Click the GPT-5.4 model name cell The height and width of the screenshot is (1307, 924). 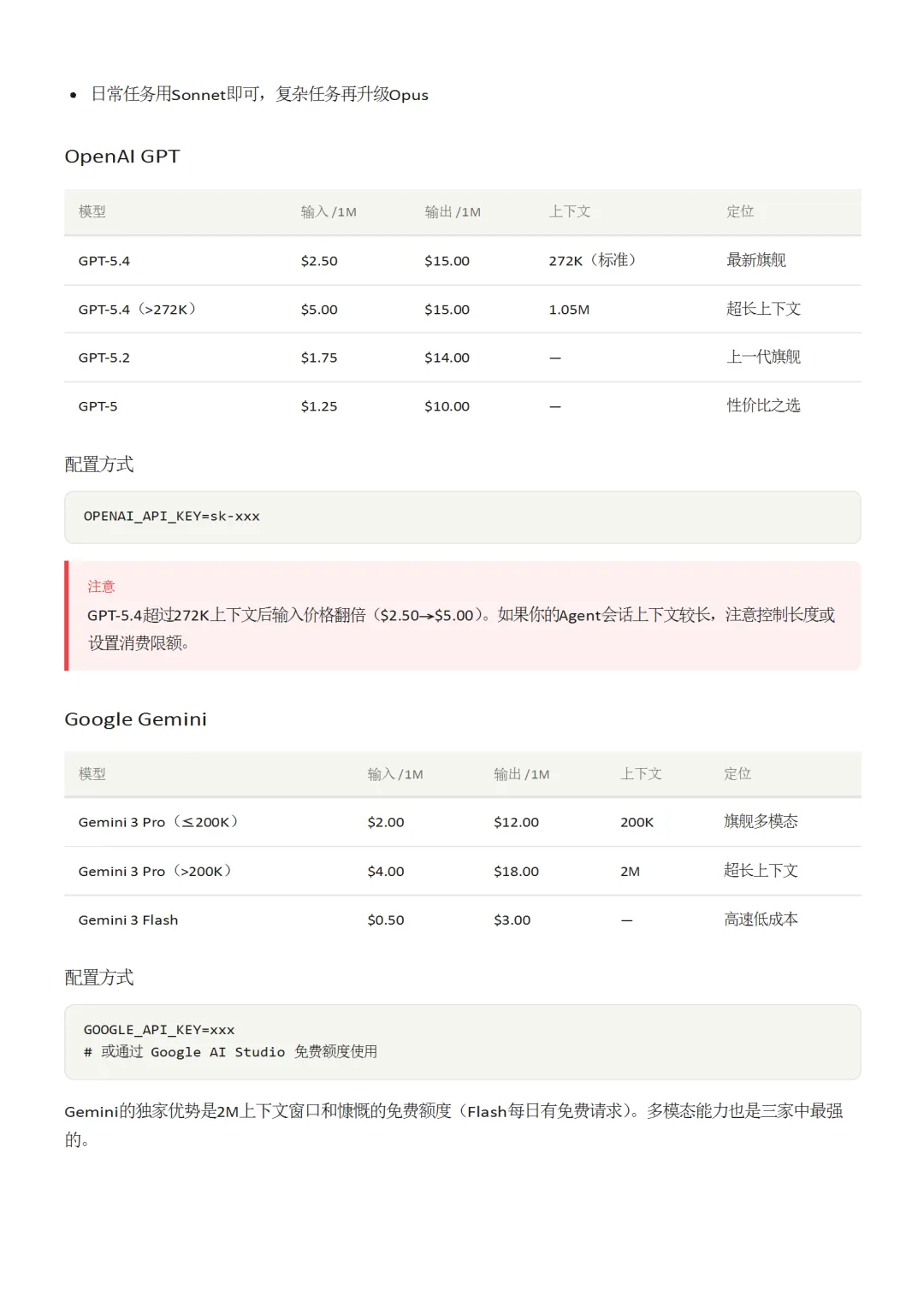(104, 261)
